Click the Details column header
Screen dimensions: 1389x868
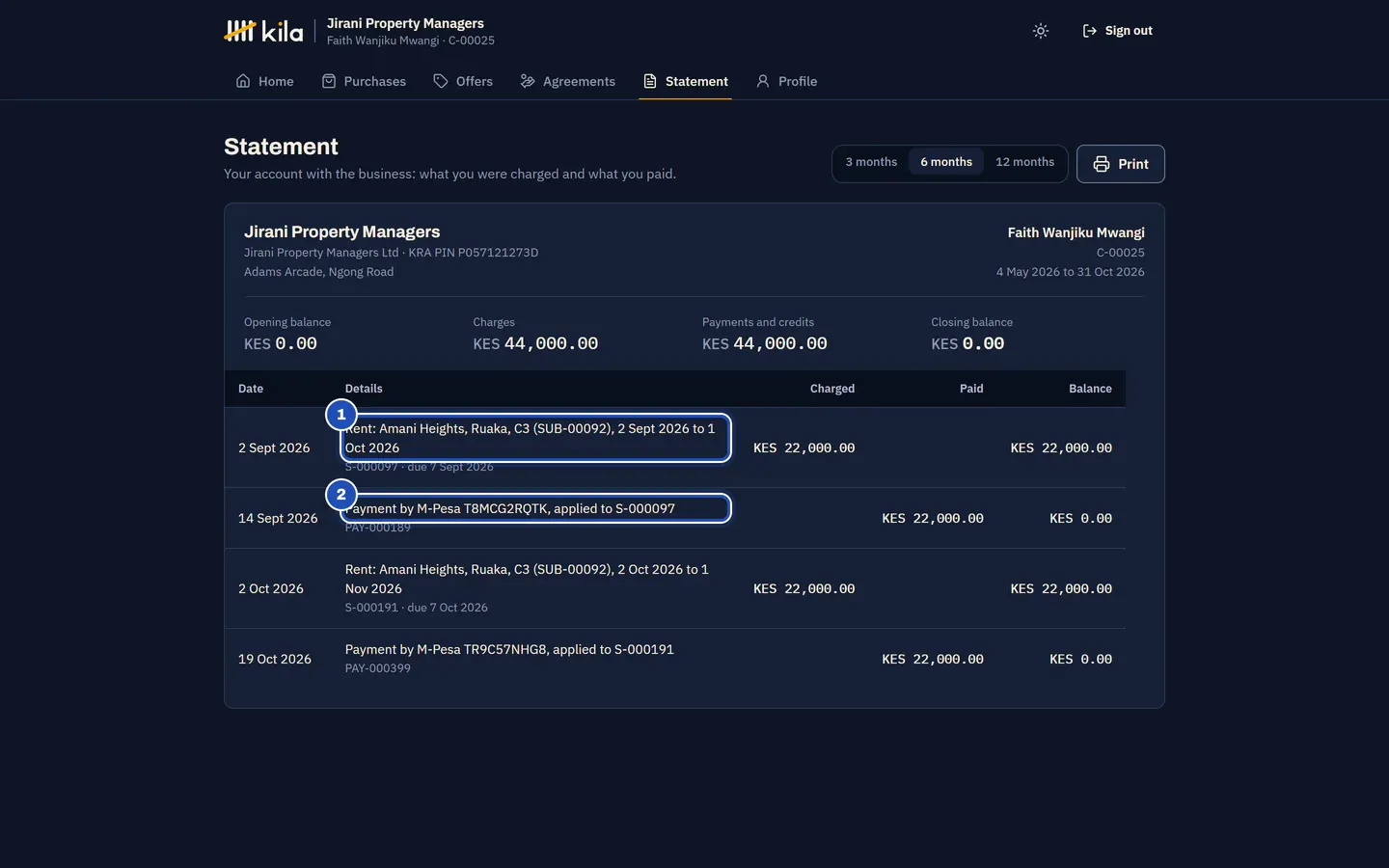(364, 389)
